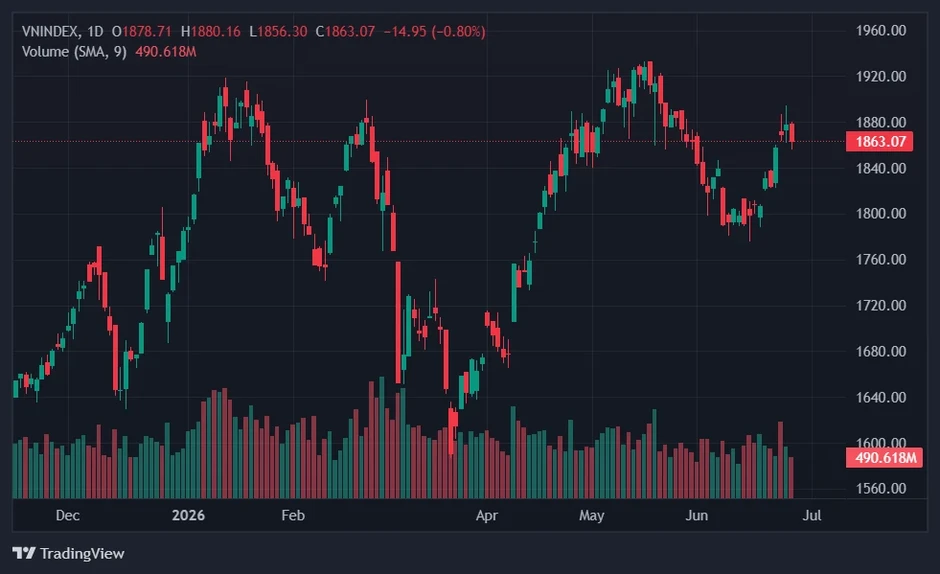The height and width of the screenshot is (574, 940).
Task: Click the Jul time axis label
Action: tap(812, 515)
